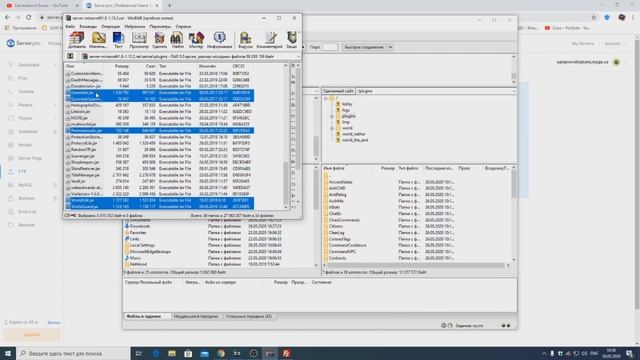Open the Справка menu in WinRAR
The height and width of the screenshot is (360, 640).
coord(183,27)
